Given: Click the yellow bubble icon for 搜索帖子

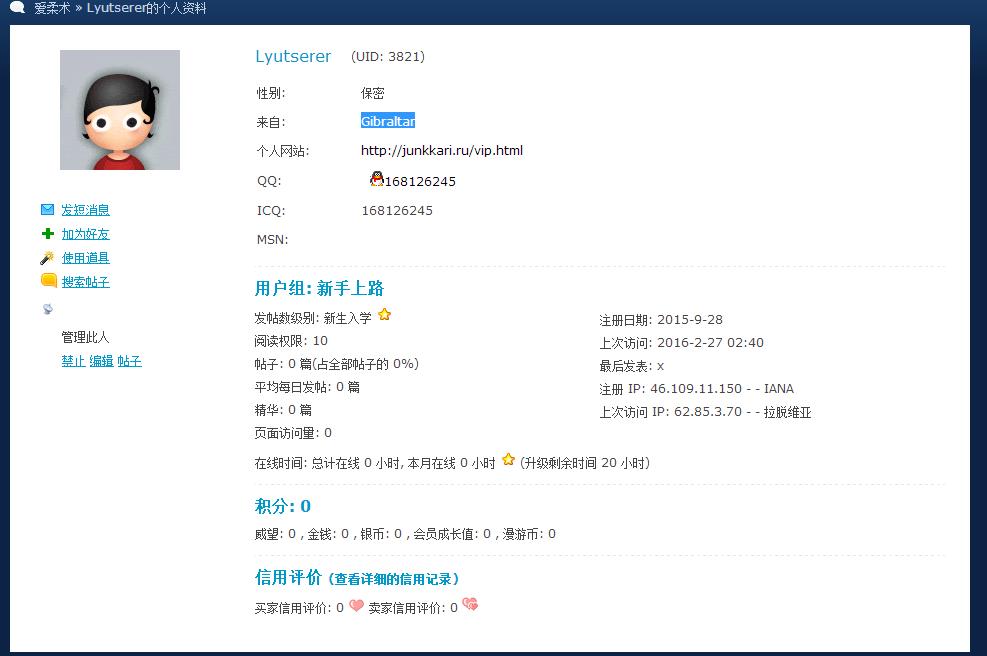Looking at the screenshot, I should click(48, 280).
